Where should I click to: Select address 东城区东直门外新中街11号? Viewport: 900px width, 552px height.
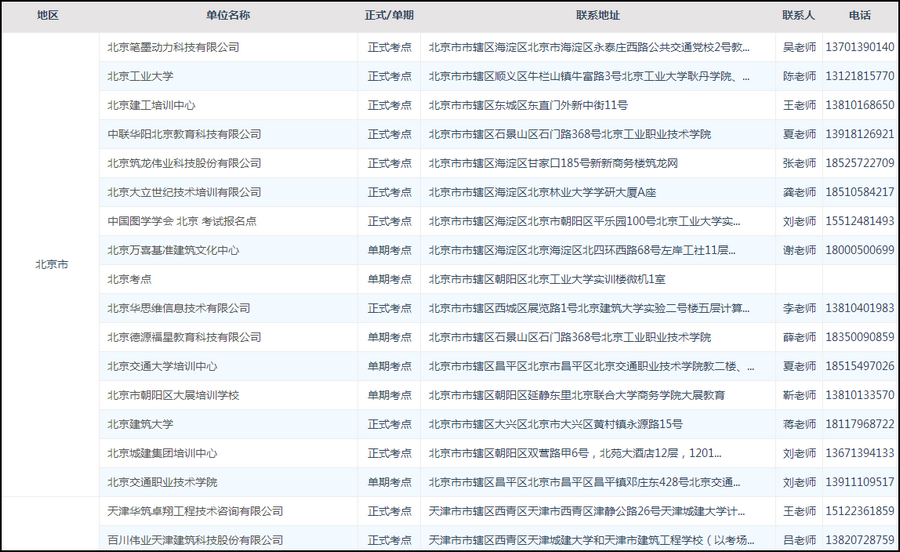[x=528, y=106]
